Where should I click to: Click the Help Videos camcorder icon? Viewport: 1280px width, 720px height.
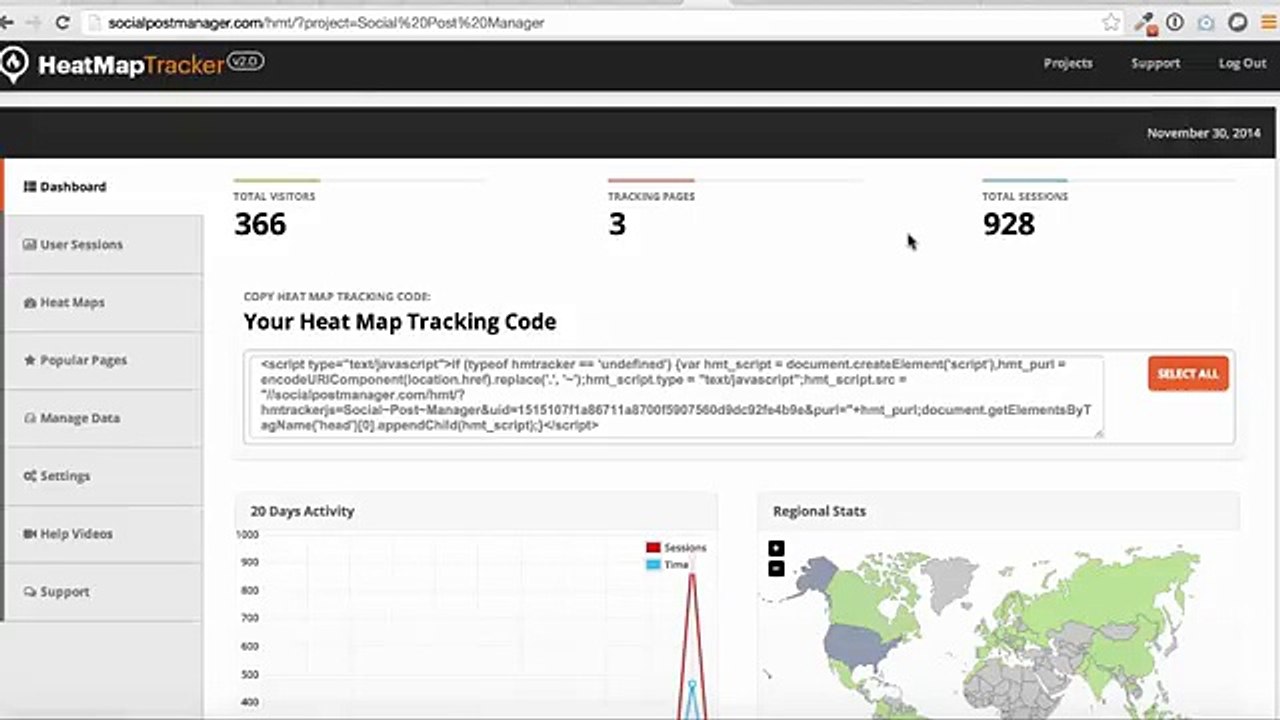30,534
